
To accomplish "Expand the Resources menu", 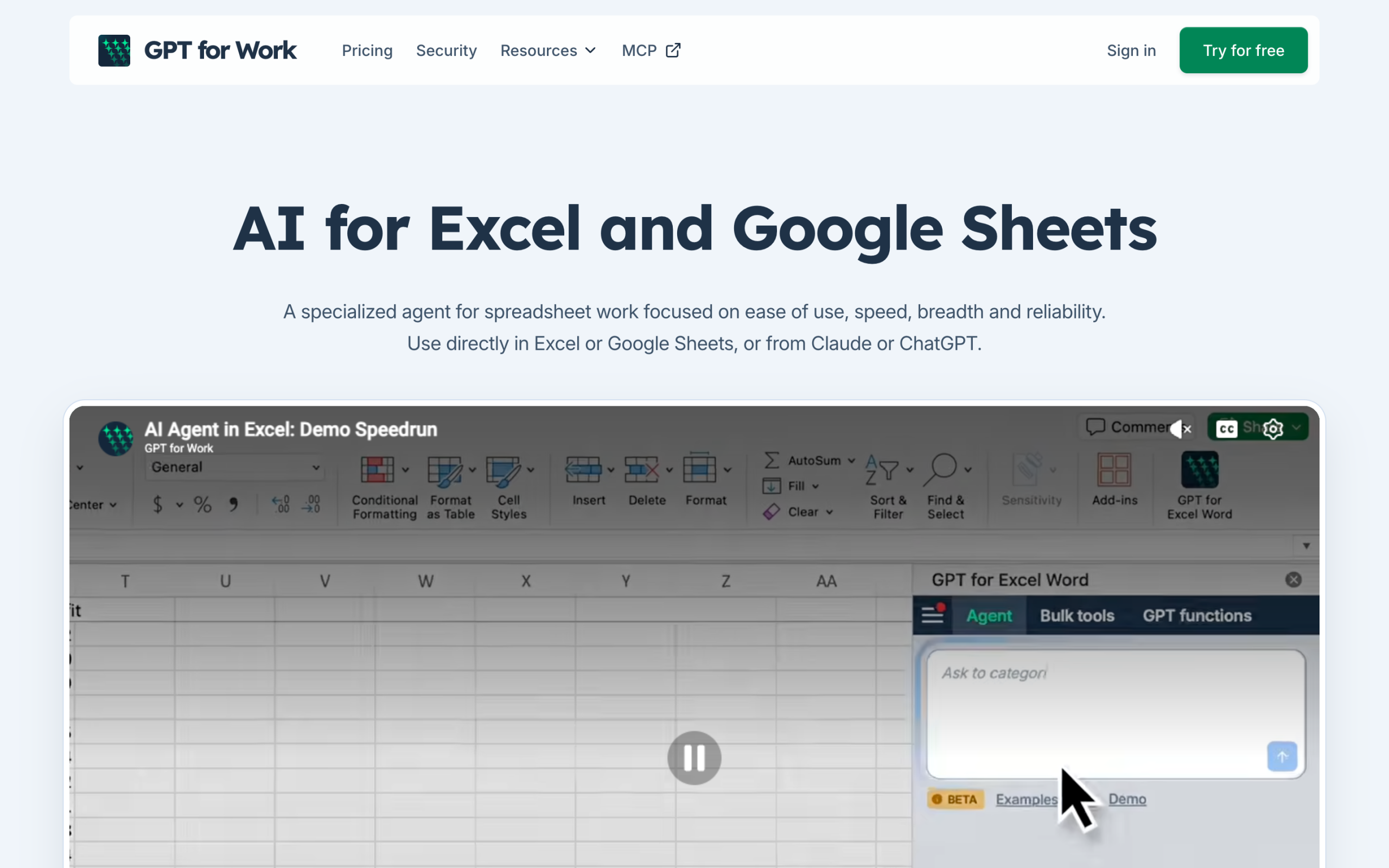I will pos(549,50).
